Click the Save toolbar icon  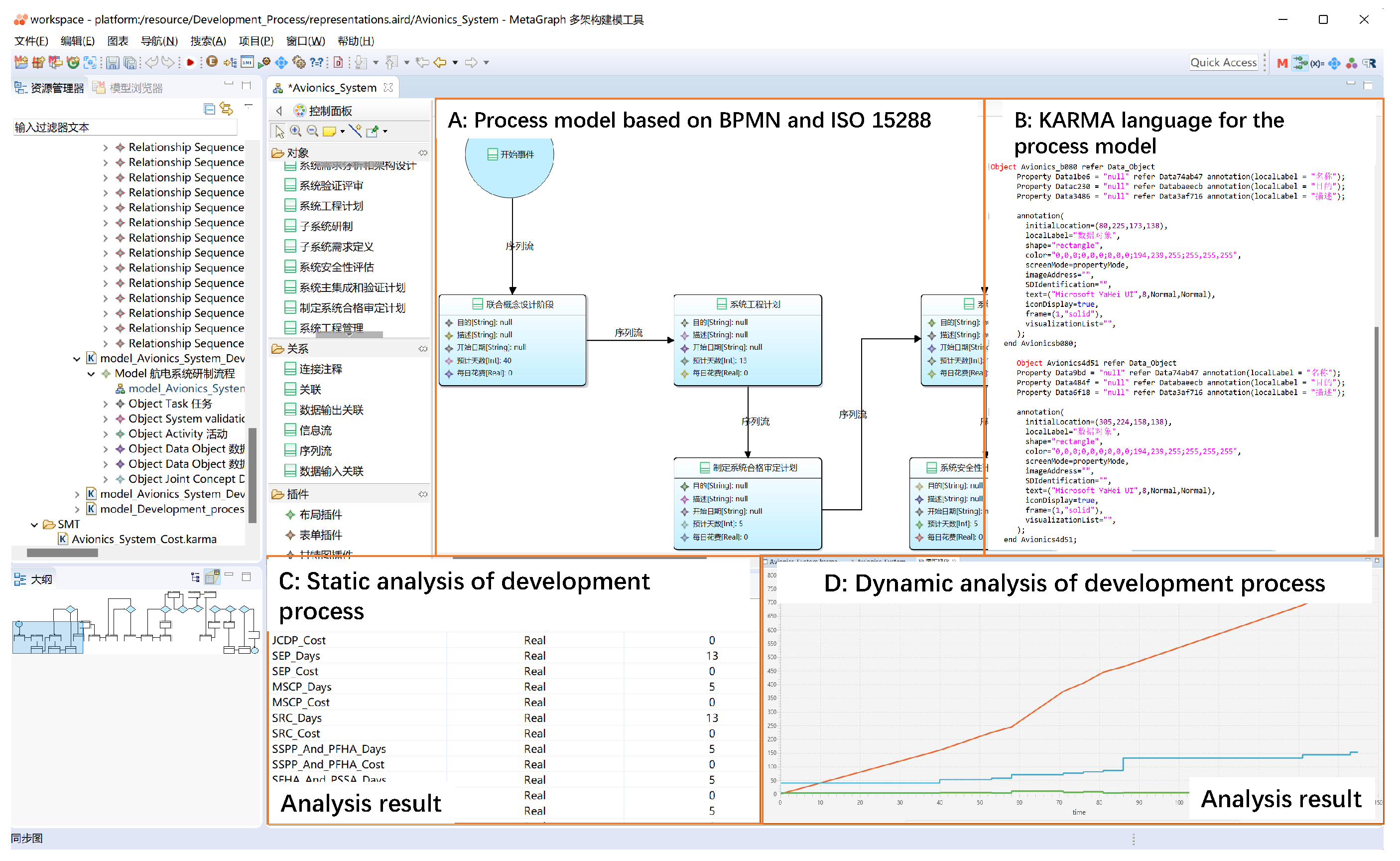(x=112, y=63)
